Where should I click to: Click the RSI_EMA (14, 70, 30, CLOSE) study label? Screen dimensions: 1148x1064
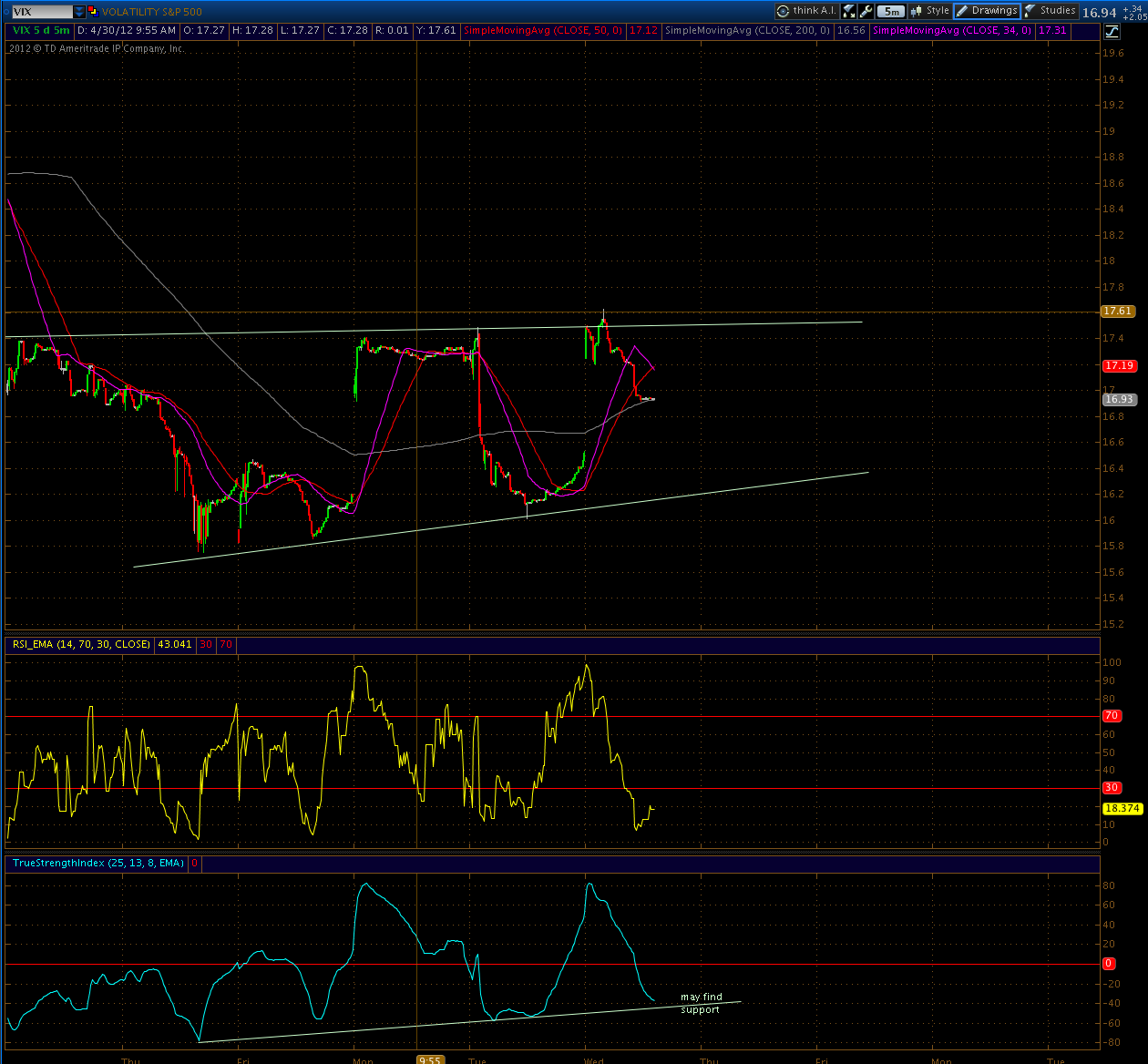[81, 644]
